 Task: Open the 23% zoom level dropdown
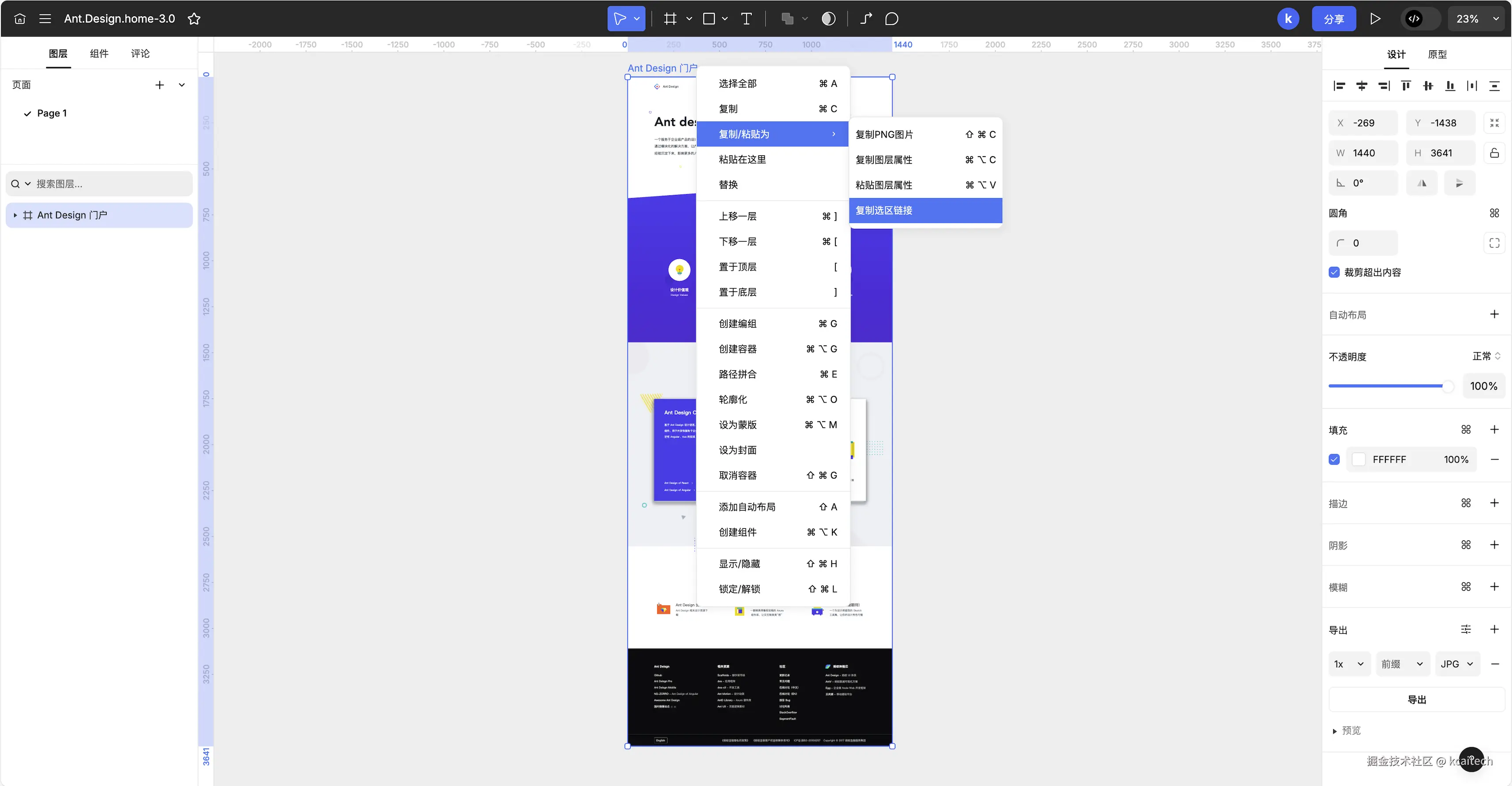click(1477, 19)
